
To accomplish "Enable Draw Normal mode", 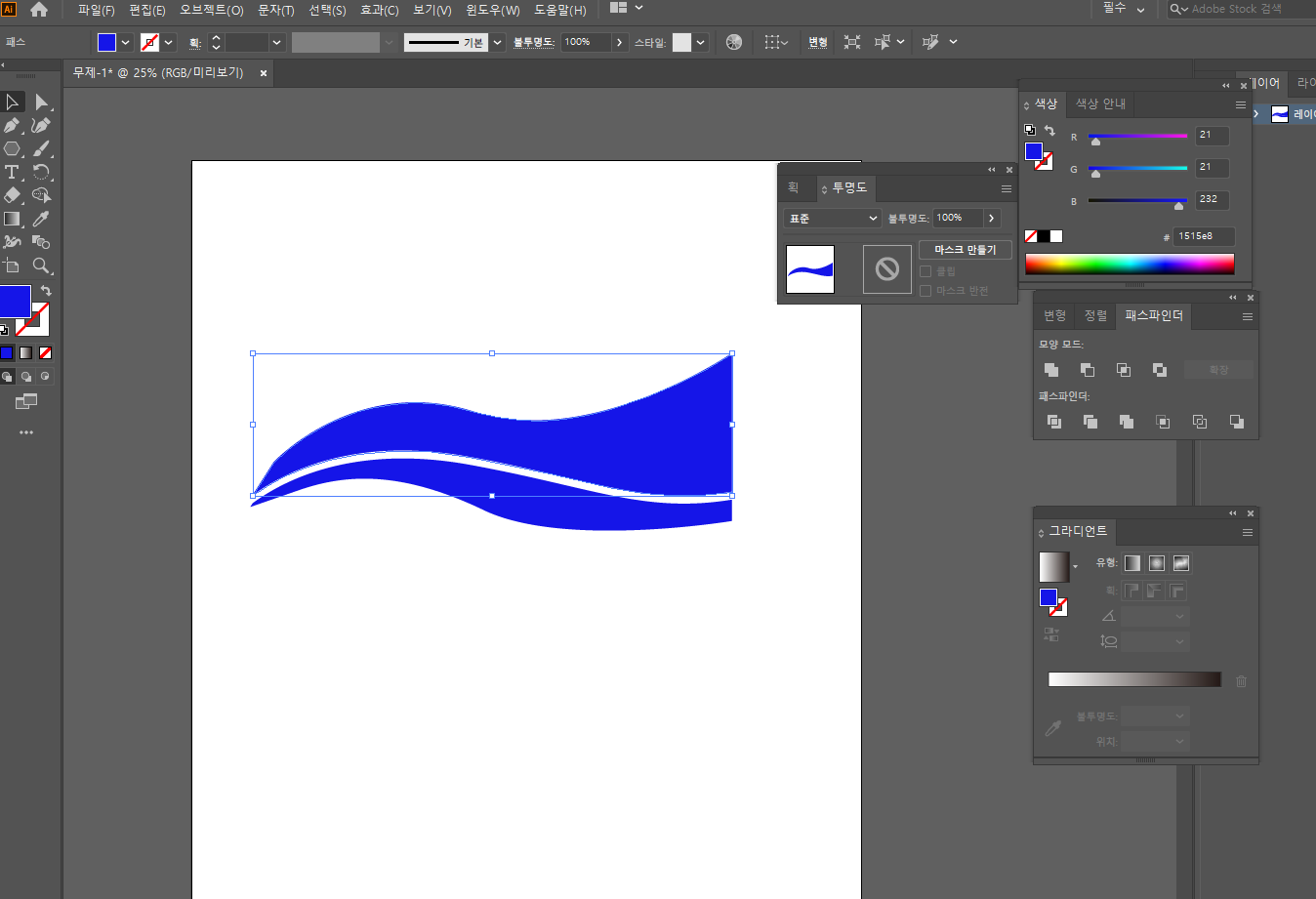I will click(7, 376).
